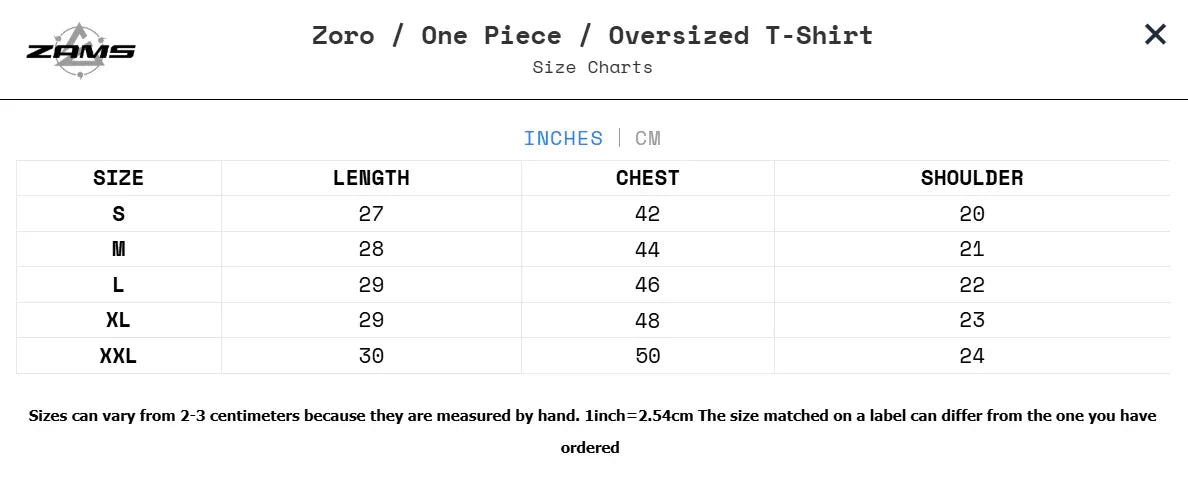The height and width of the screenshot is (495, 1188).
Task: Click chest value 50 for size XXL
Action: pos(647,356)
